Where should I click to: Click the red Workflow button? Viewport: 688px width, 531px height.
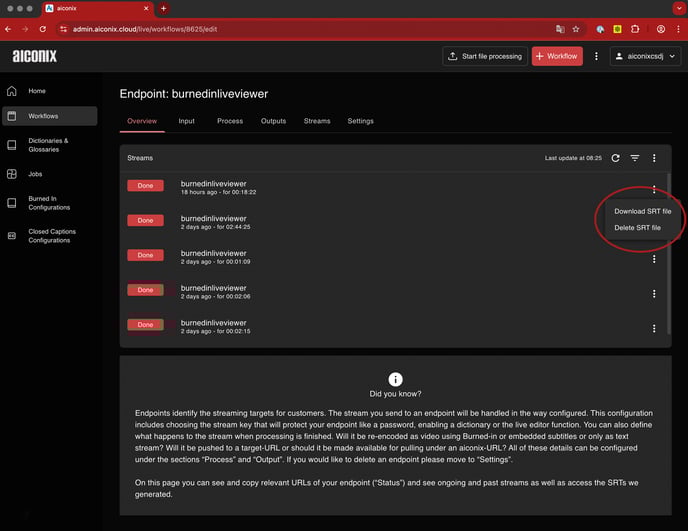[557, 56]
